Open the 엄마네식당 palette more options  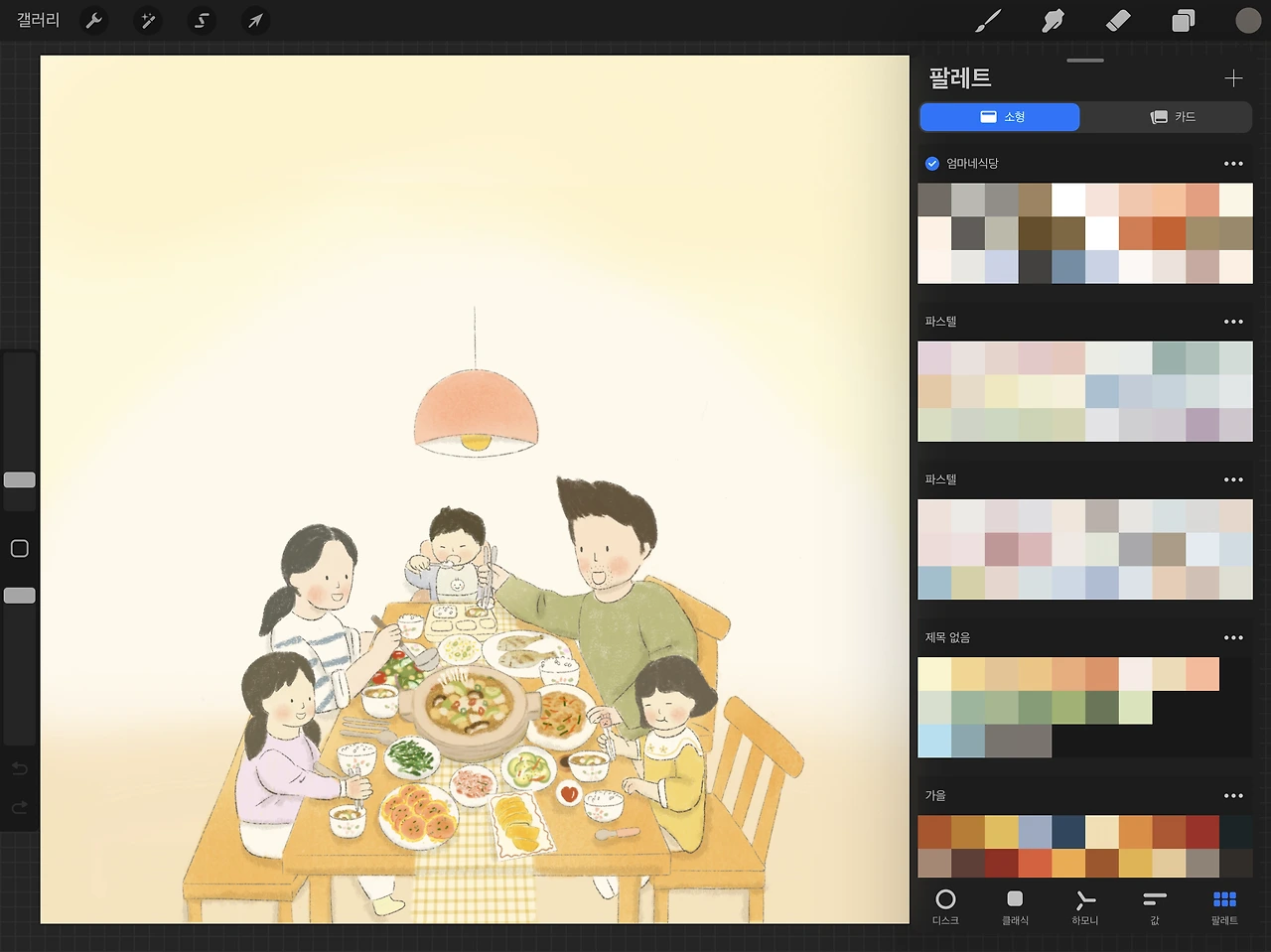coord(1233,164)
